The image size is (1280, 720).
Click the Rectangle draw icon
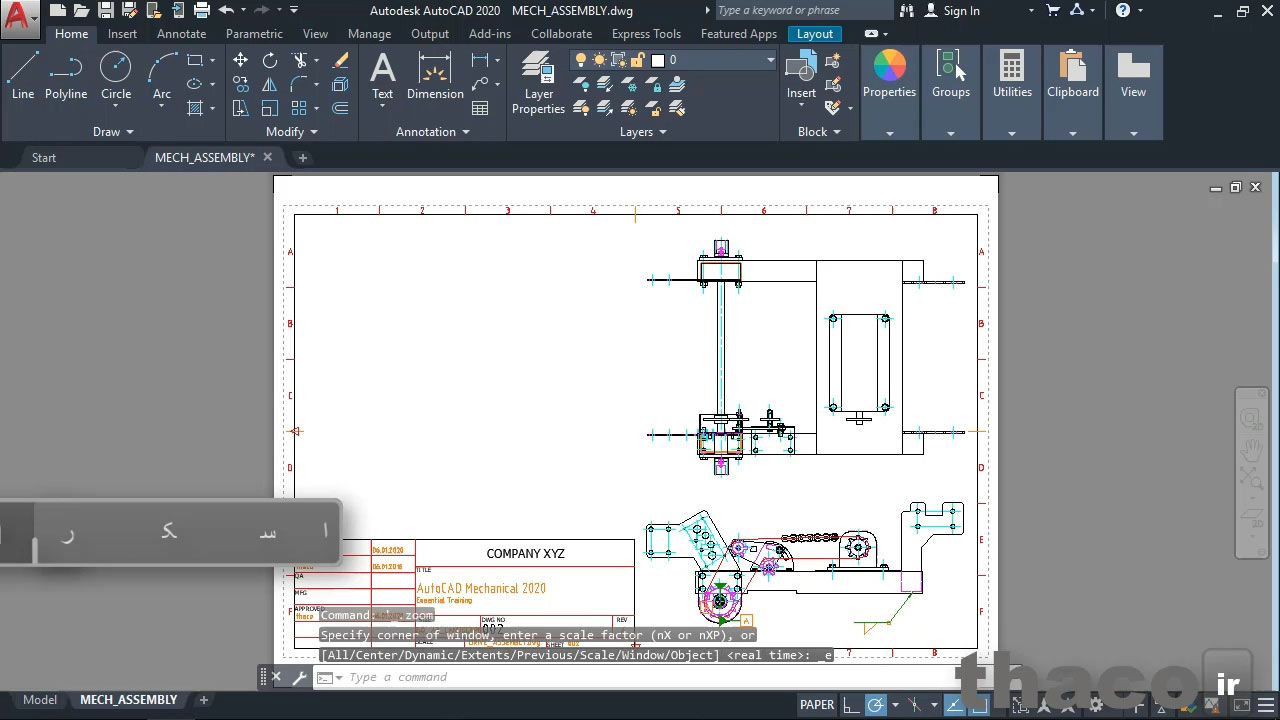(x=196, y=61)
